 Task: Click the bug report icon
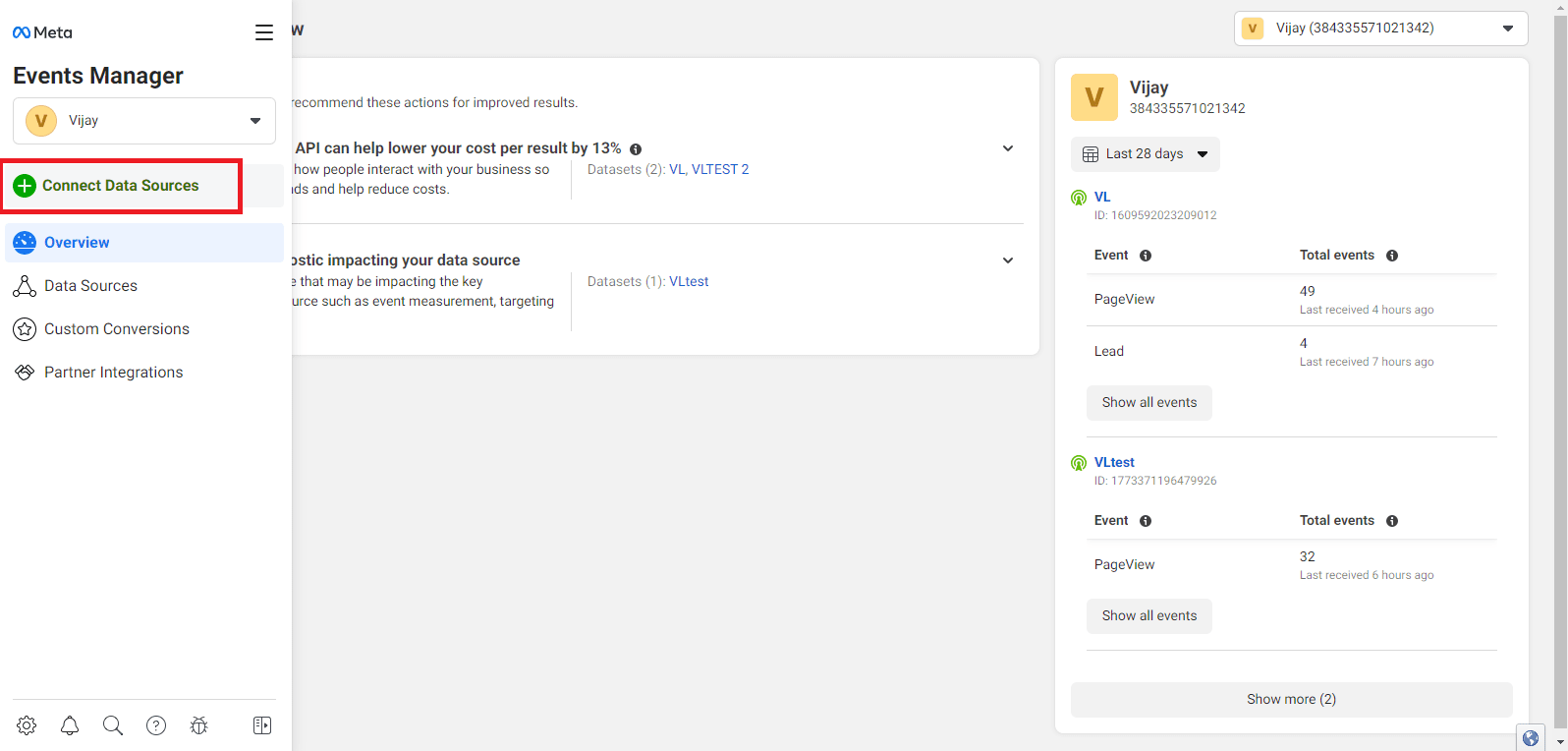(199, 725)
